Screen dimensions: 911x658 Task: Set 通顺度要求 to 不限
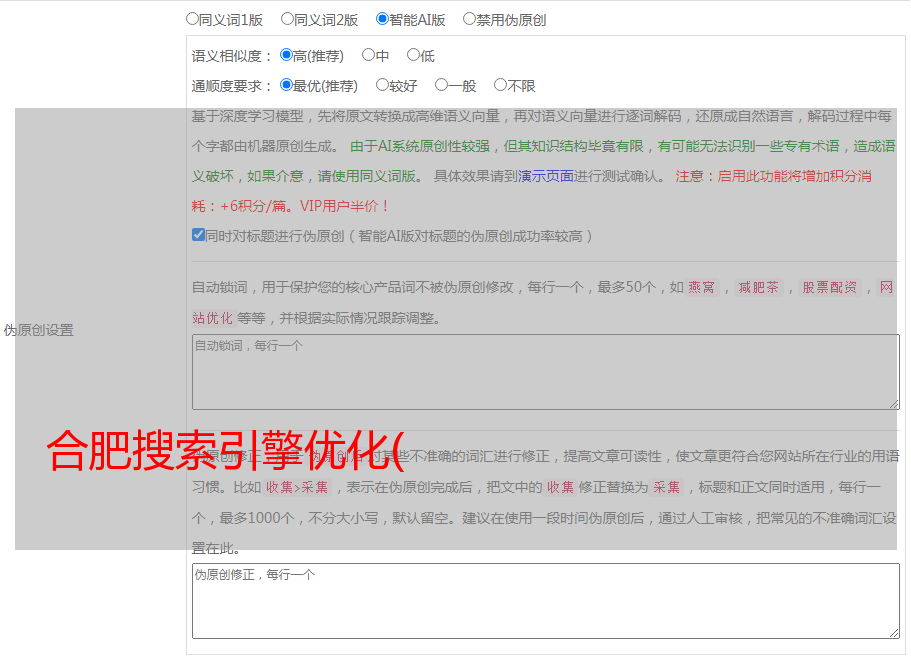[x=500, y=85]
